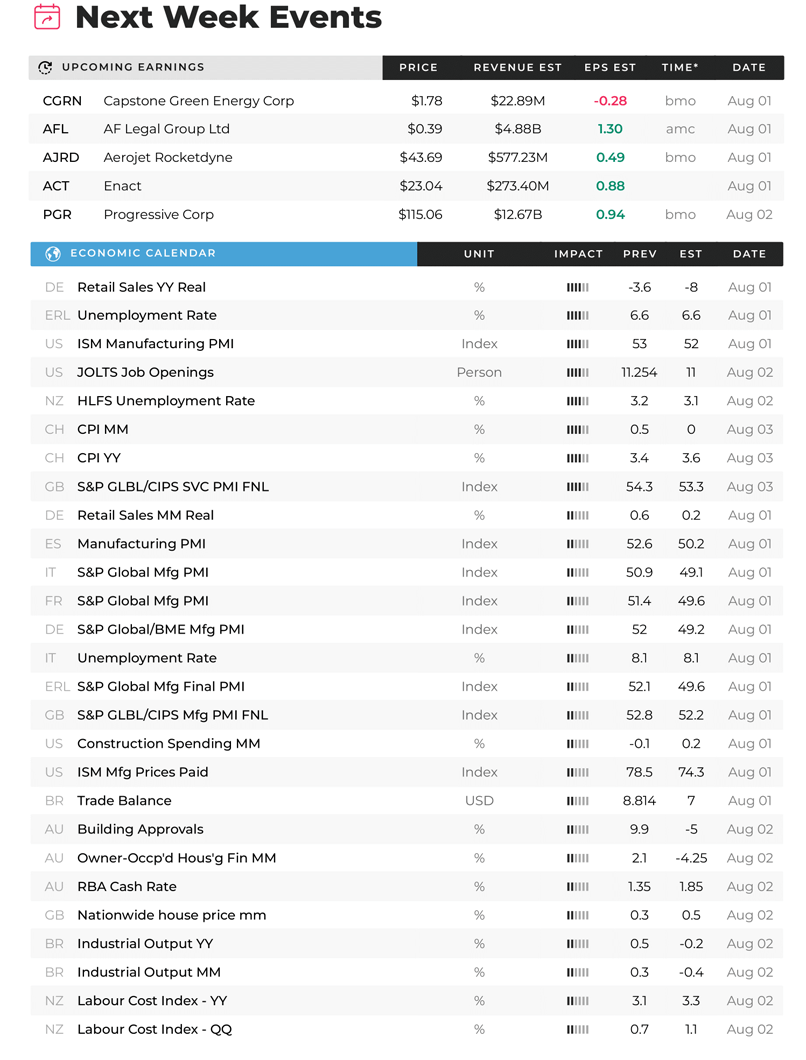The height and width of the screenshot is (1060, 806).
Task: Click the ACT ticker symbol
Action: point(56,186)
